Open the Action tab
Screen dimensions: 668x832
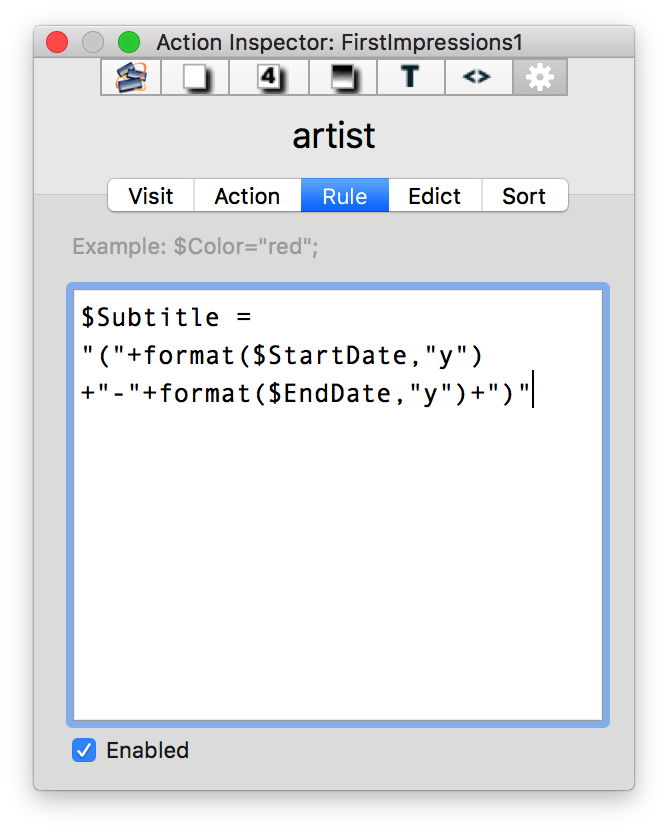[247, 196]
